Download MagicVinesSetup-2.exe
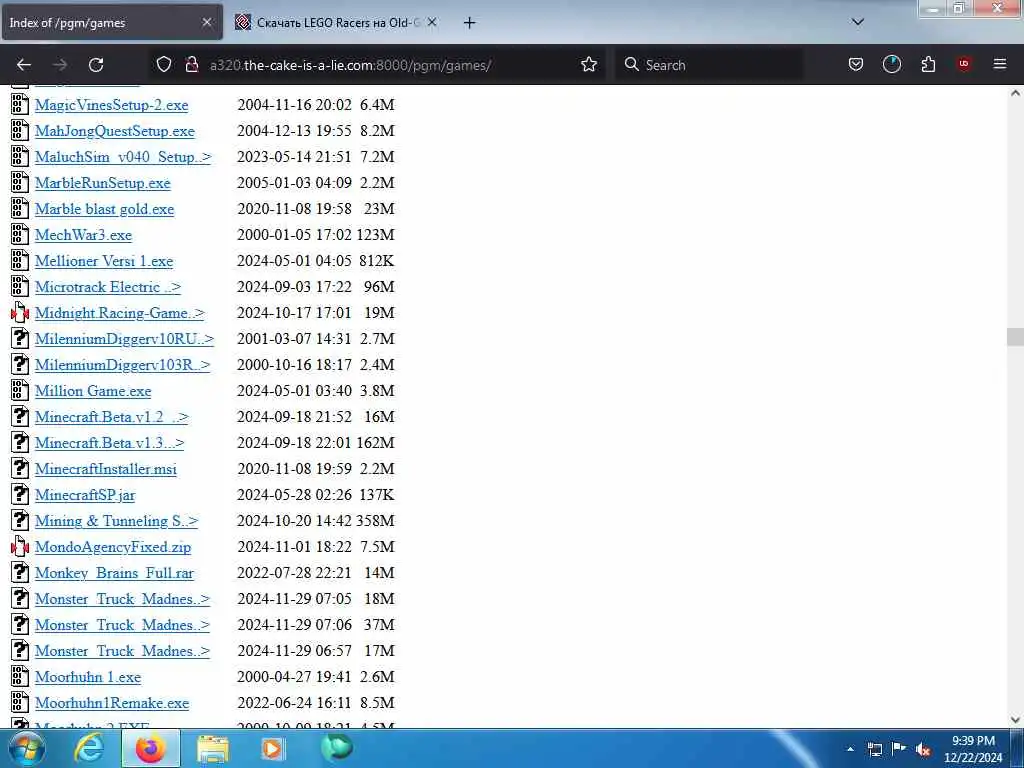This screenshot has height=768, width=1024. [112, 105]
